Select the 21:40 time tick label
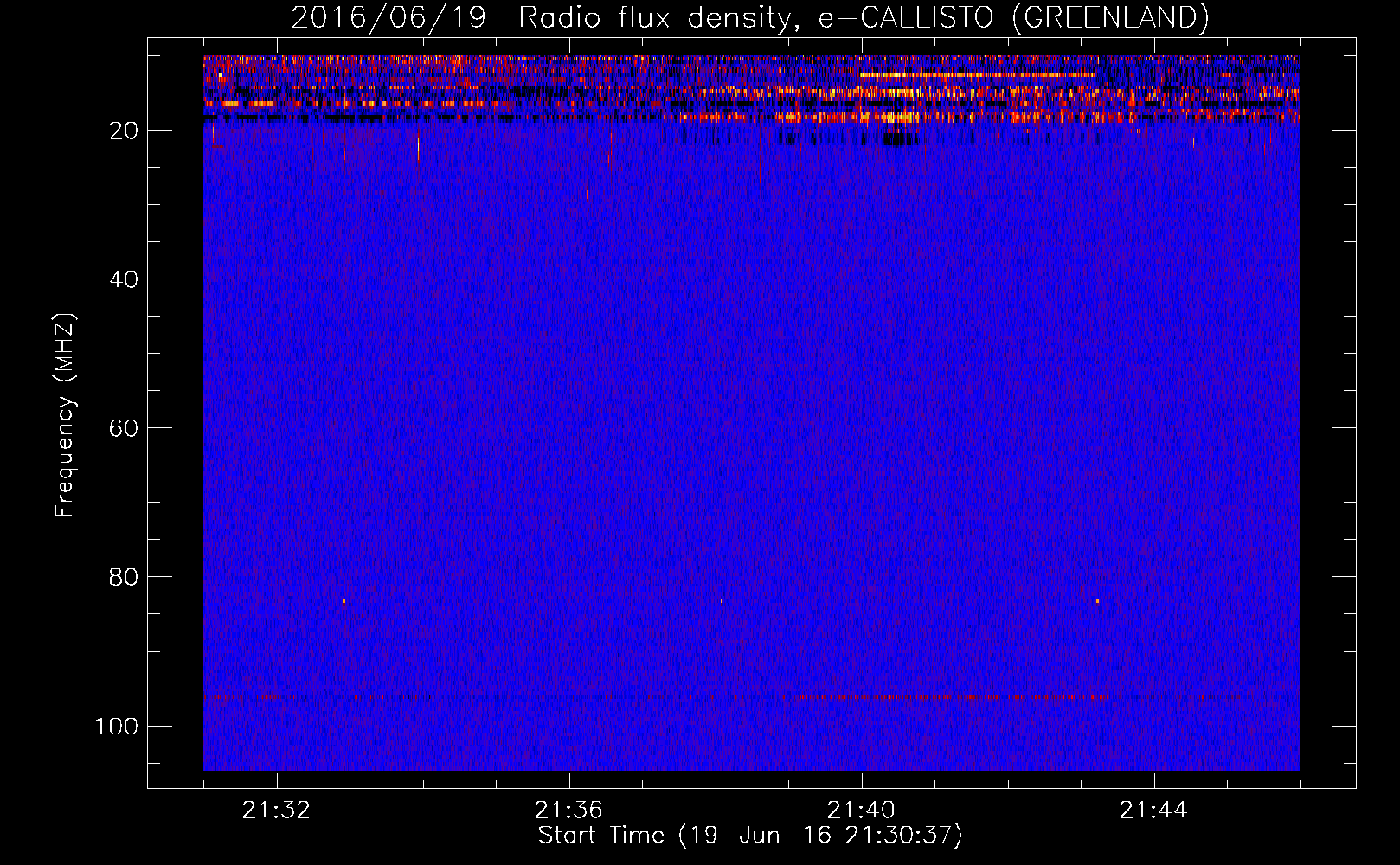Screen dimensions: 1400x865 pos(861,811)
